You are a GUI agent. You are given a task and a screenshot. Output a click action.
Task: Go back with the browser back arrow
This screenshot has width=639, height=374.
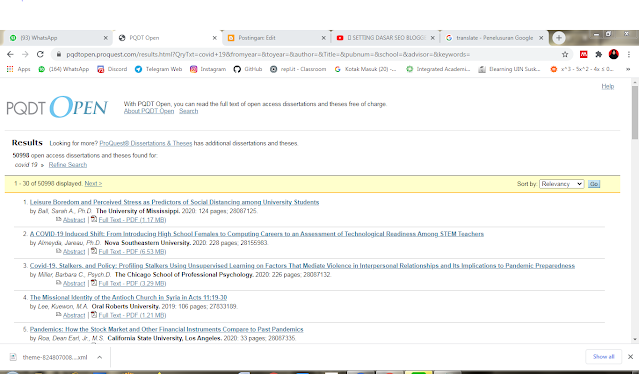pyautogui.click(x=10, y=54)
